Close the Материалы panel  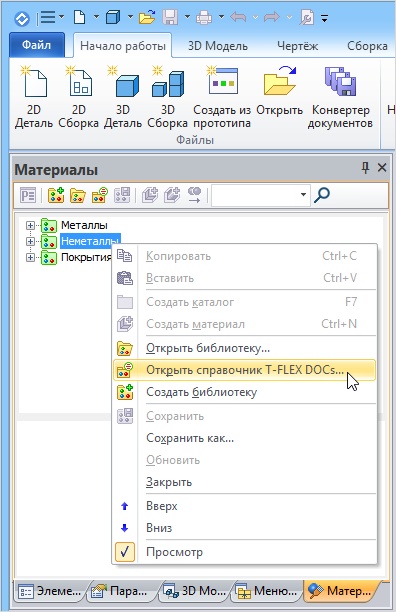382,168
